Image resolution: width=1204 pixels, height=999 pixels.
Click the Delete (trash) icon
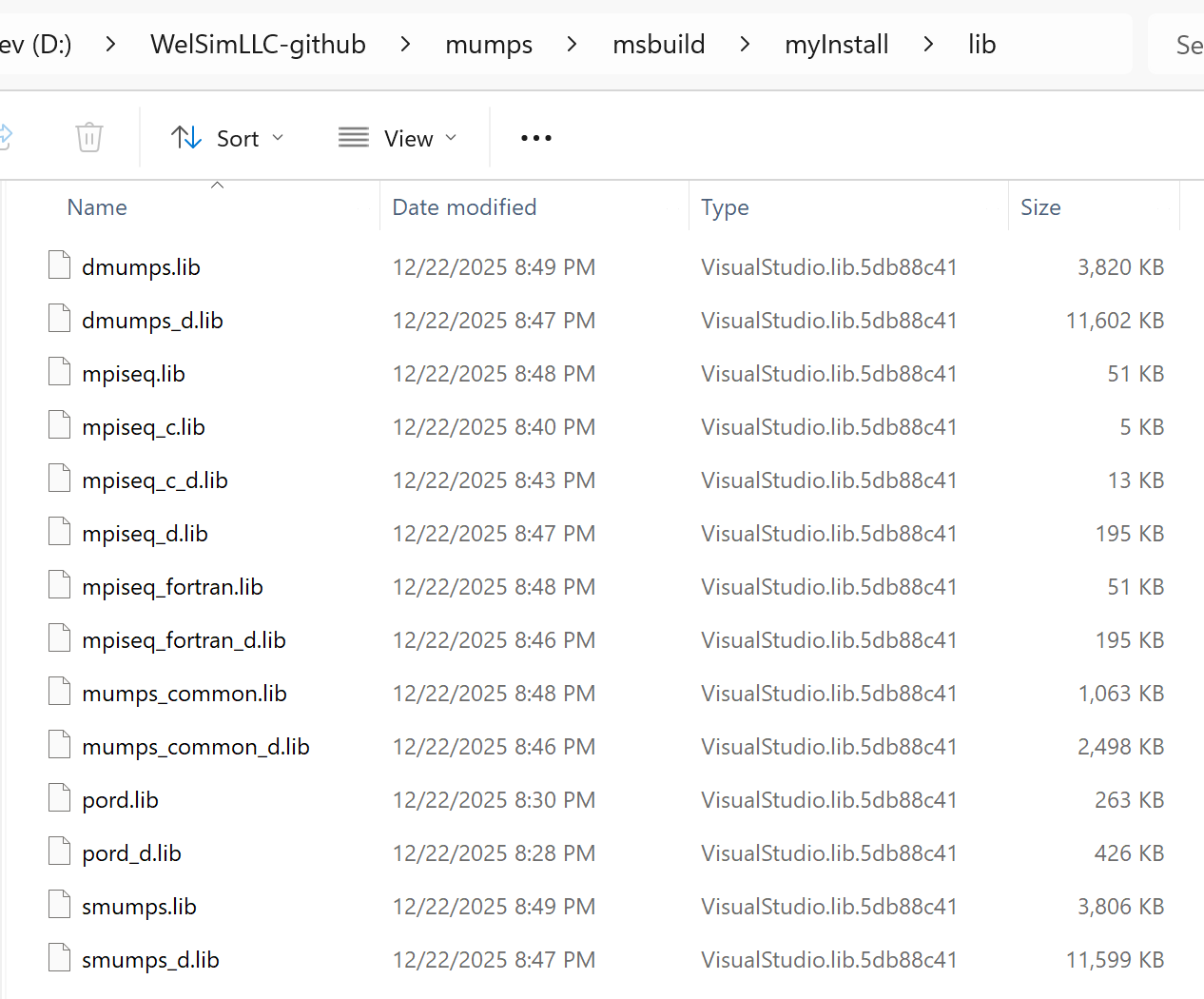[x=88, y=137]
